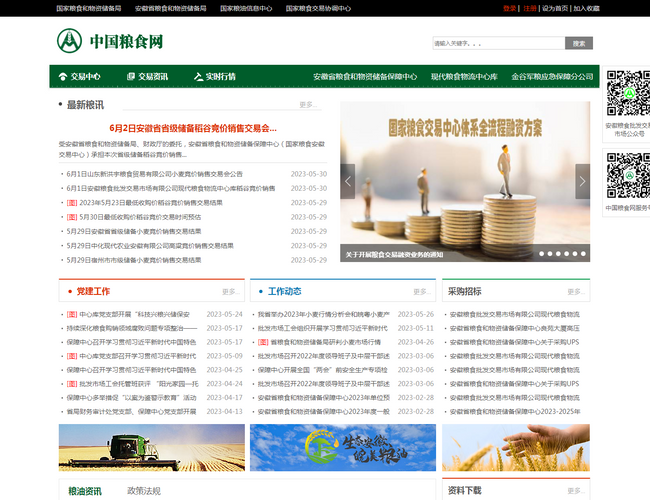The image size is (650, 500).
Task: Click the 中国粮食网服务号 QR code
Action: [628, 175]
